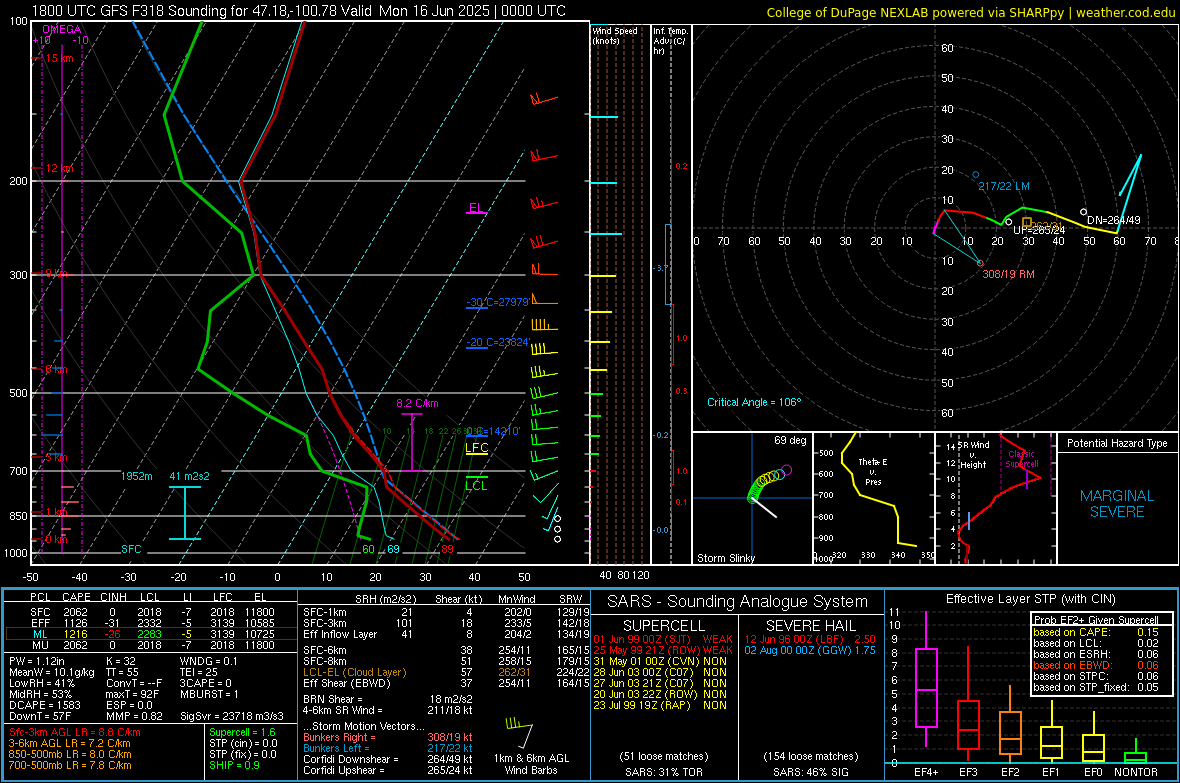This screenshot has width=1180, height=783.
Task: Click the "69 deg" slinky tilt value
Action: [789, 440]
